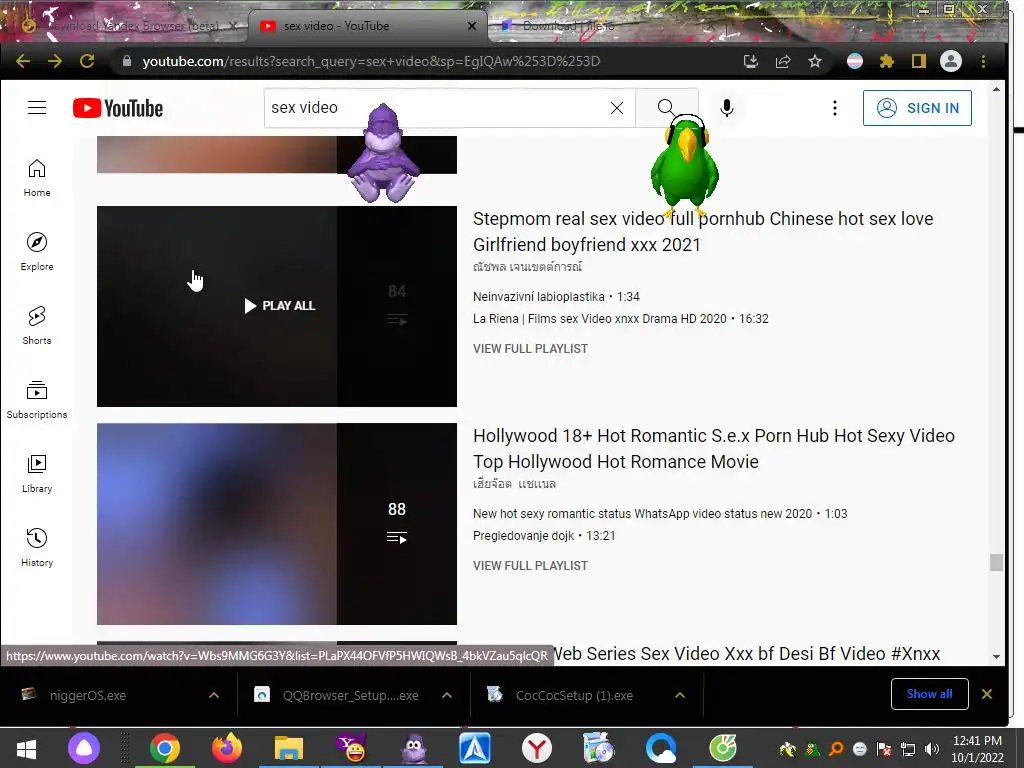Screen dimensions: 1024x768
Task: Click the vertical scrollbar thumb
Action: [996, 562]
